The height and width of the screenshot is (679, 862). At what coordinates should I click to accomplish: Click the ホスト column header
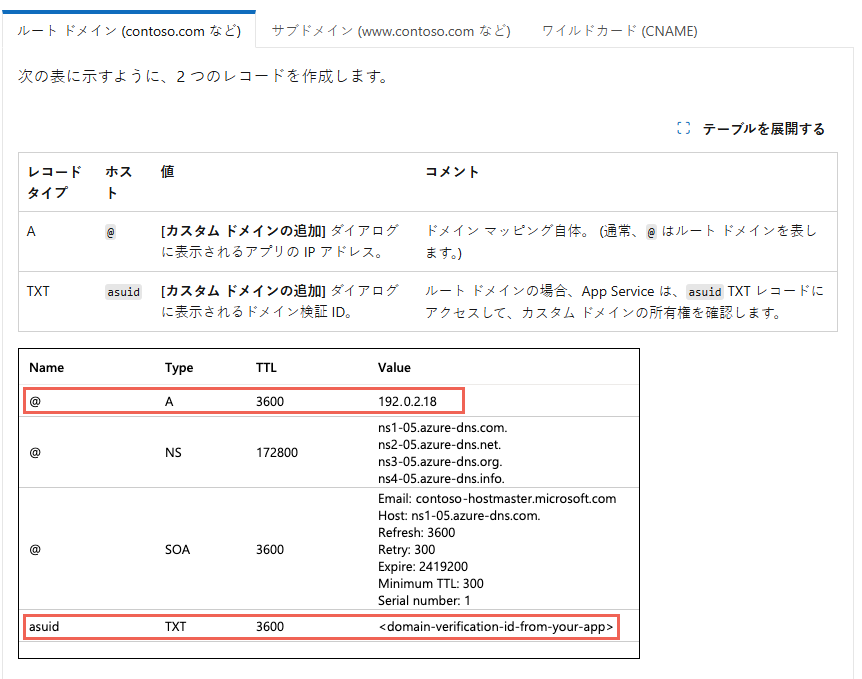[119, 182]
